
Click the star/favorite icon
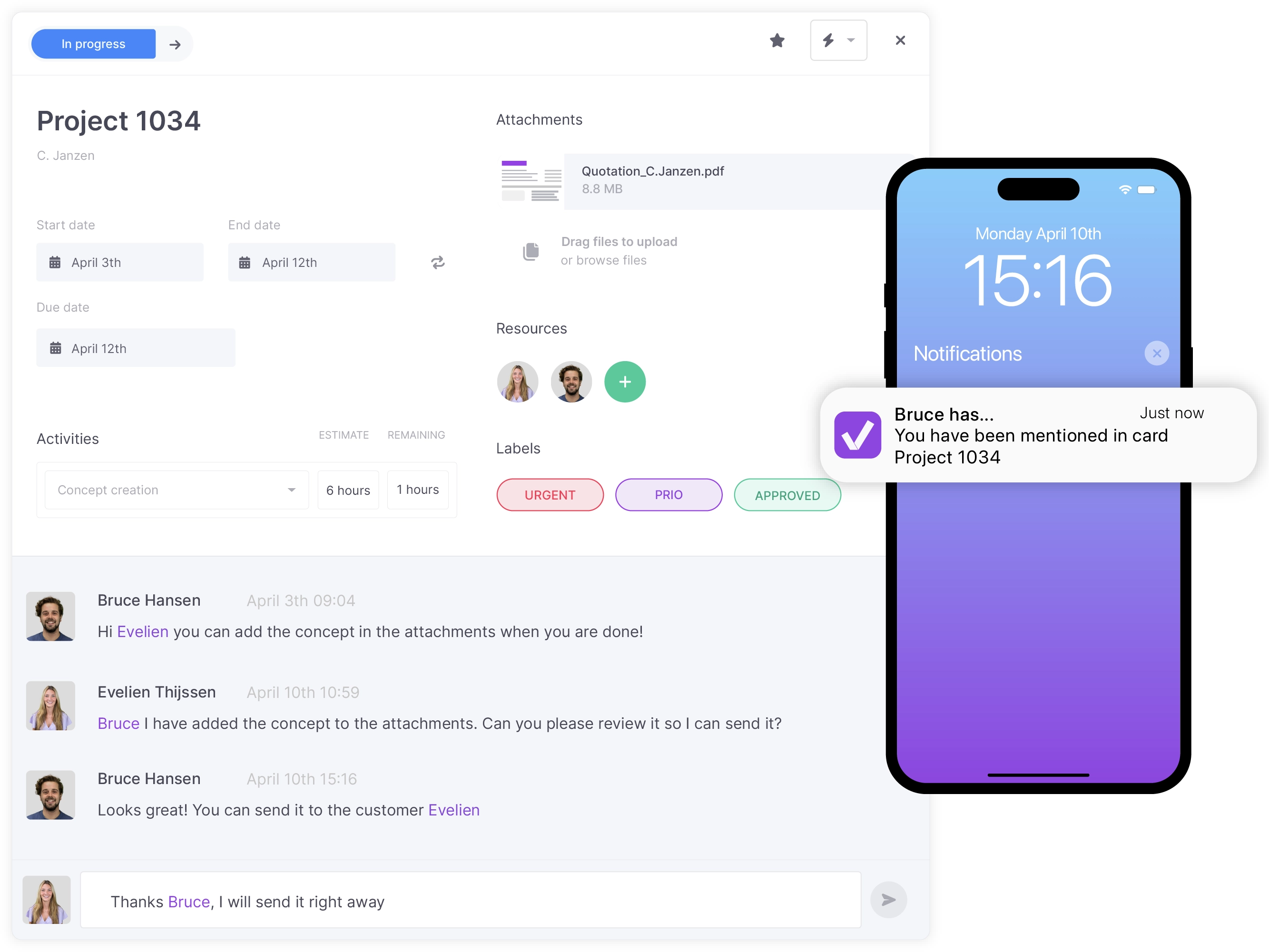click(778, 44)
